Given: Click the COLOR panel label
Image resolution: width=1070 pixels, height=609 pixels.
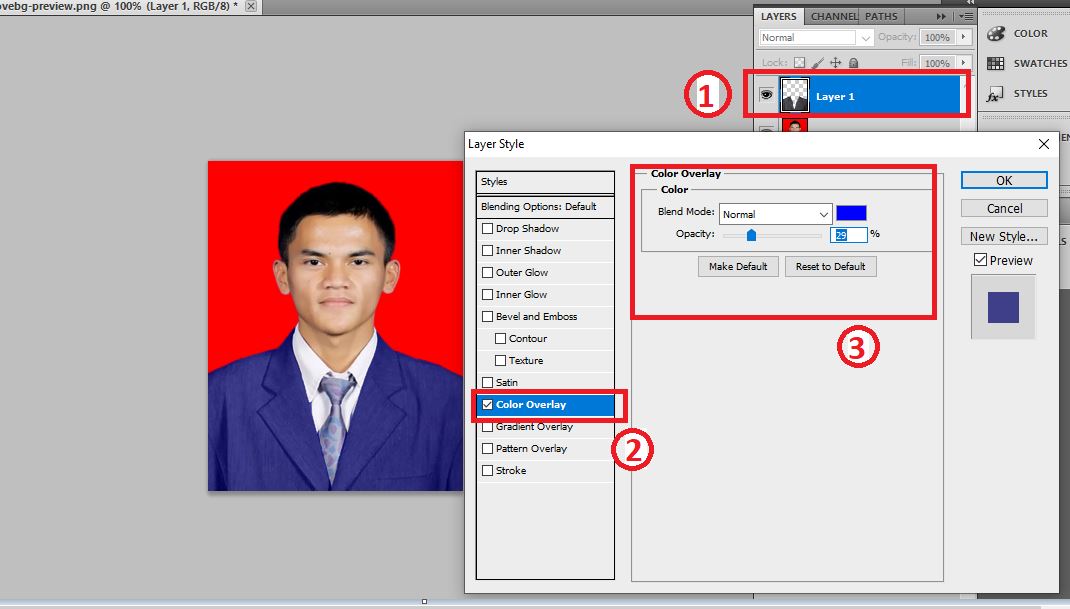Looking at the screenshot, I should click(1030, 33).
